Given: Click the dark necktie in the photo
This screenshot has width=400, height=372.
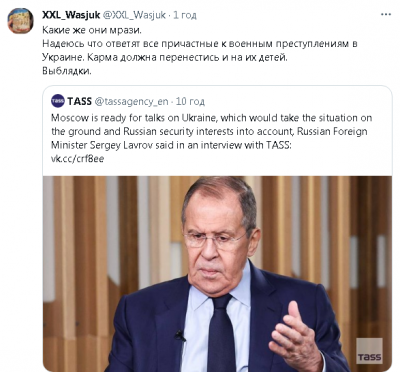Looking at the screenshot, I should pyautogui.click(x=221, y=332).
